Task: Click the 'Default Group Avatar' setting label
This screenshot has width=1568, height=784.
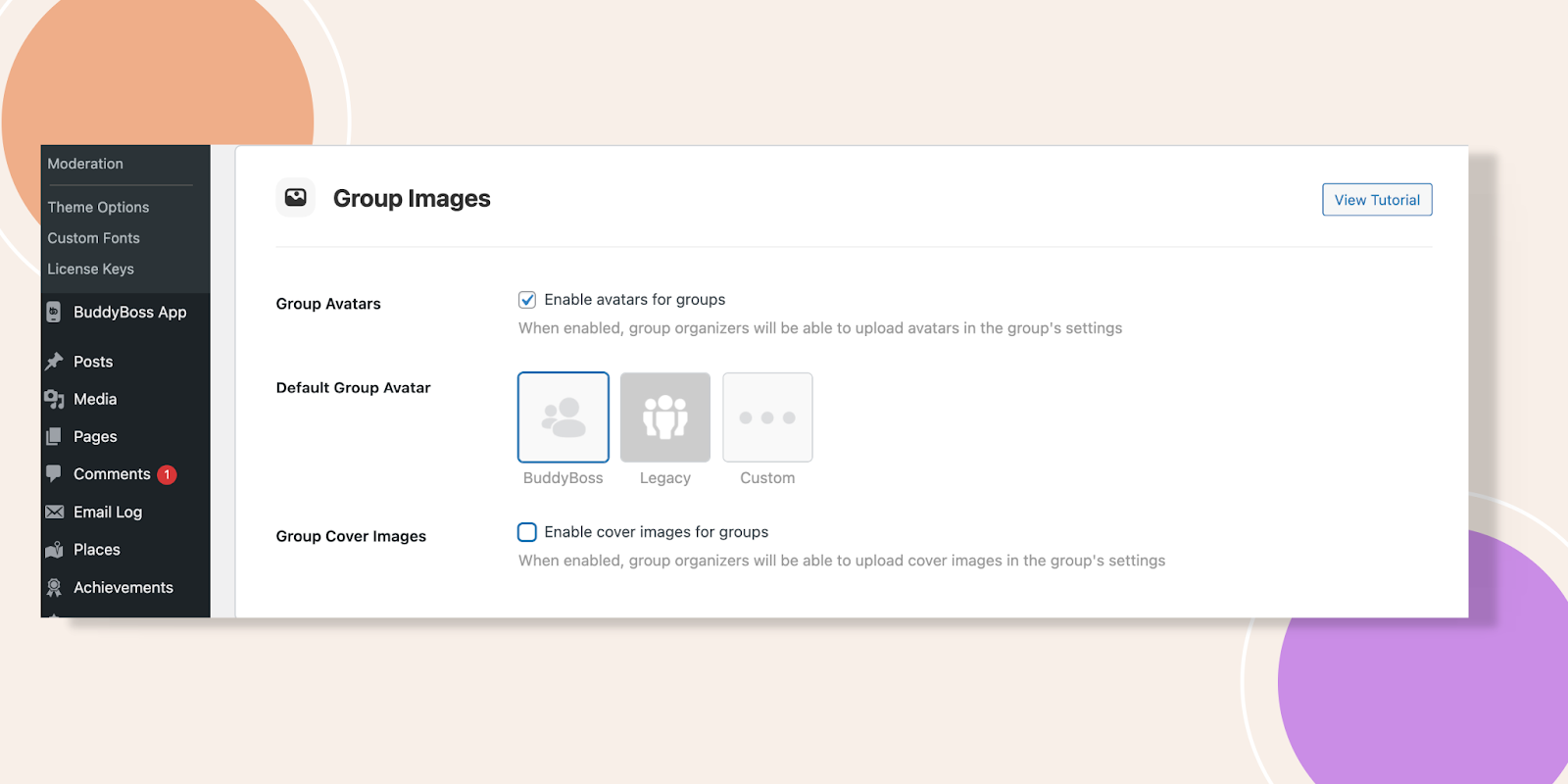Action: click(354, 388)
